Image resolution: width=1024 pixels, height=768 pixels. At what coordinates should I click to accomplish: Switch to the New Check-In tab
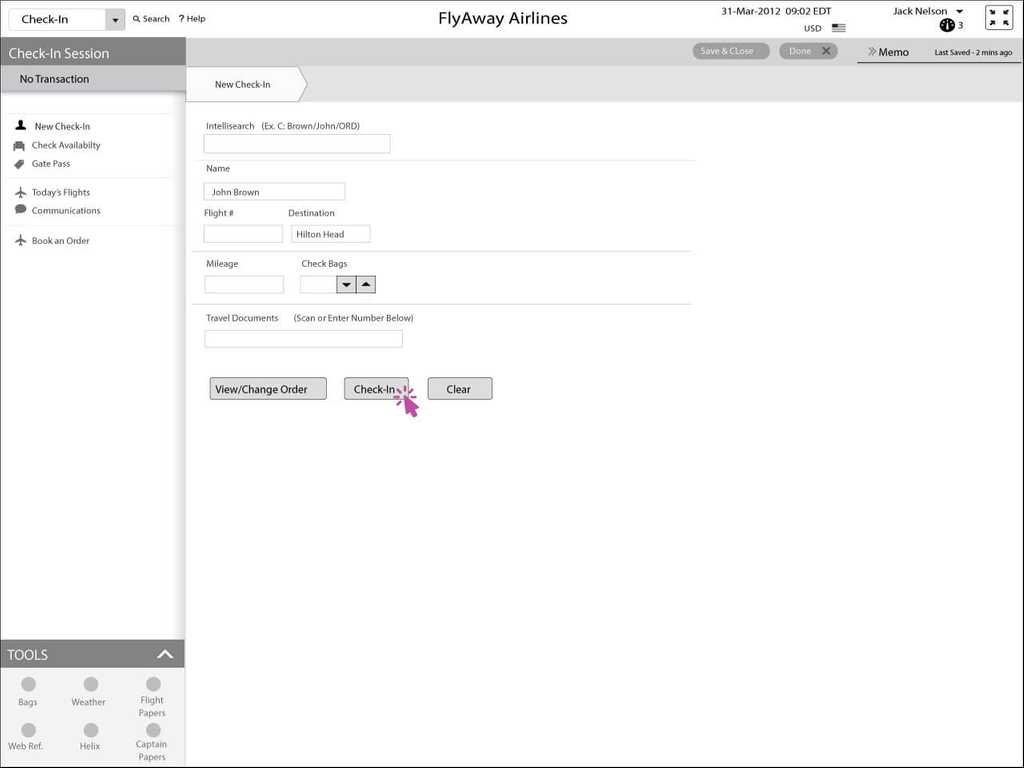243,85
